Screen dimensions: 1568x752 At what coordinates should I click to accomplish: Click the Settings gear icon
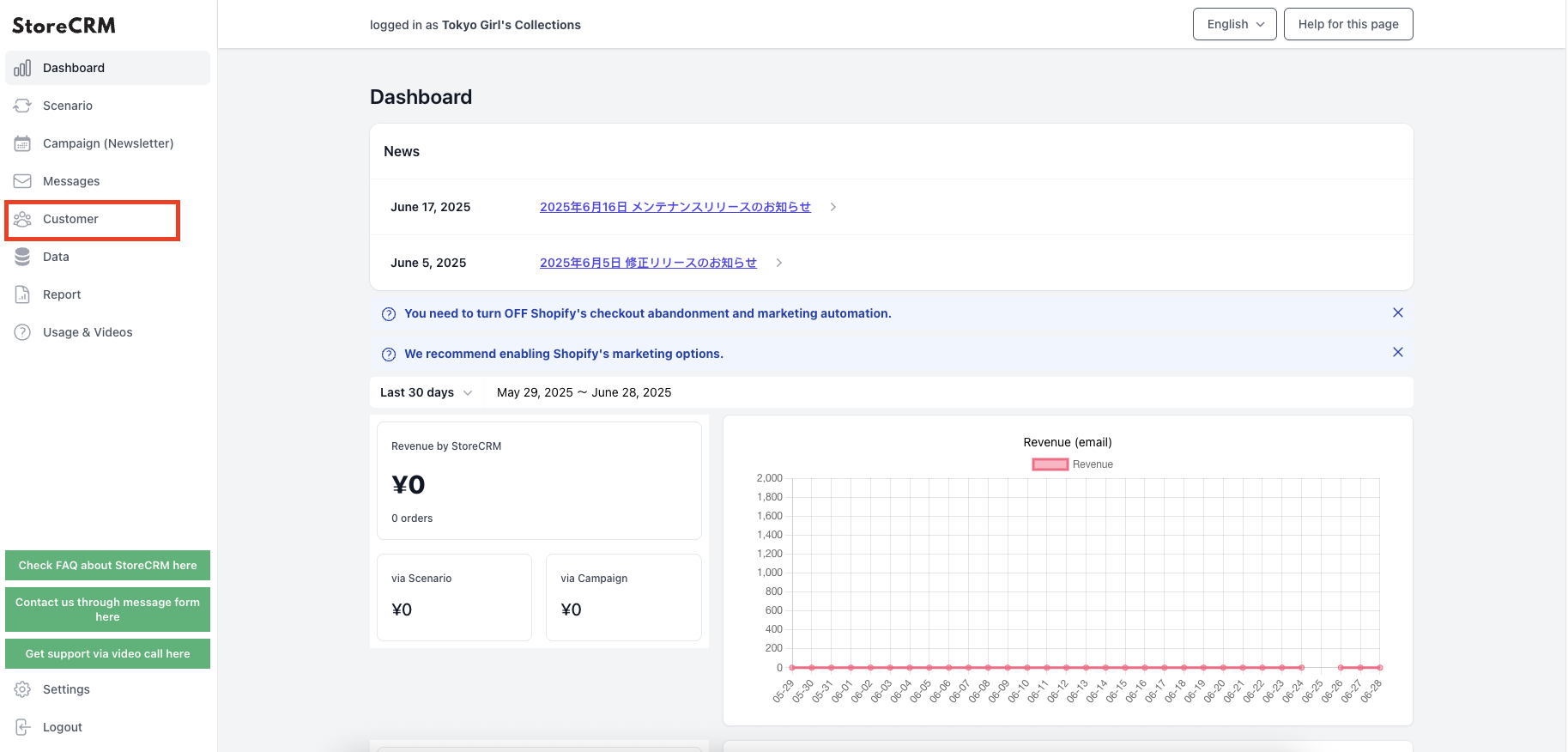22,689
